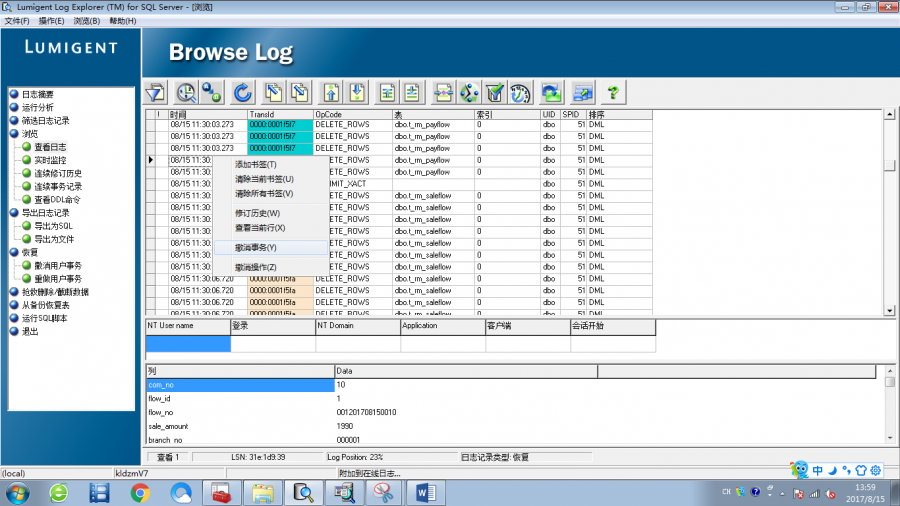Click the clock magnifier search icon
The image size is (900, 506).
click(x=187, y=92)
